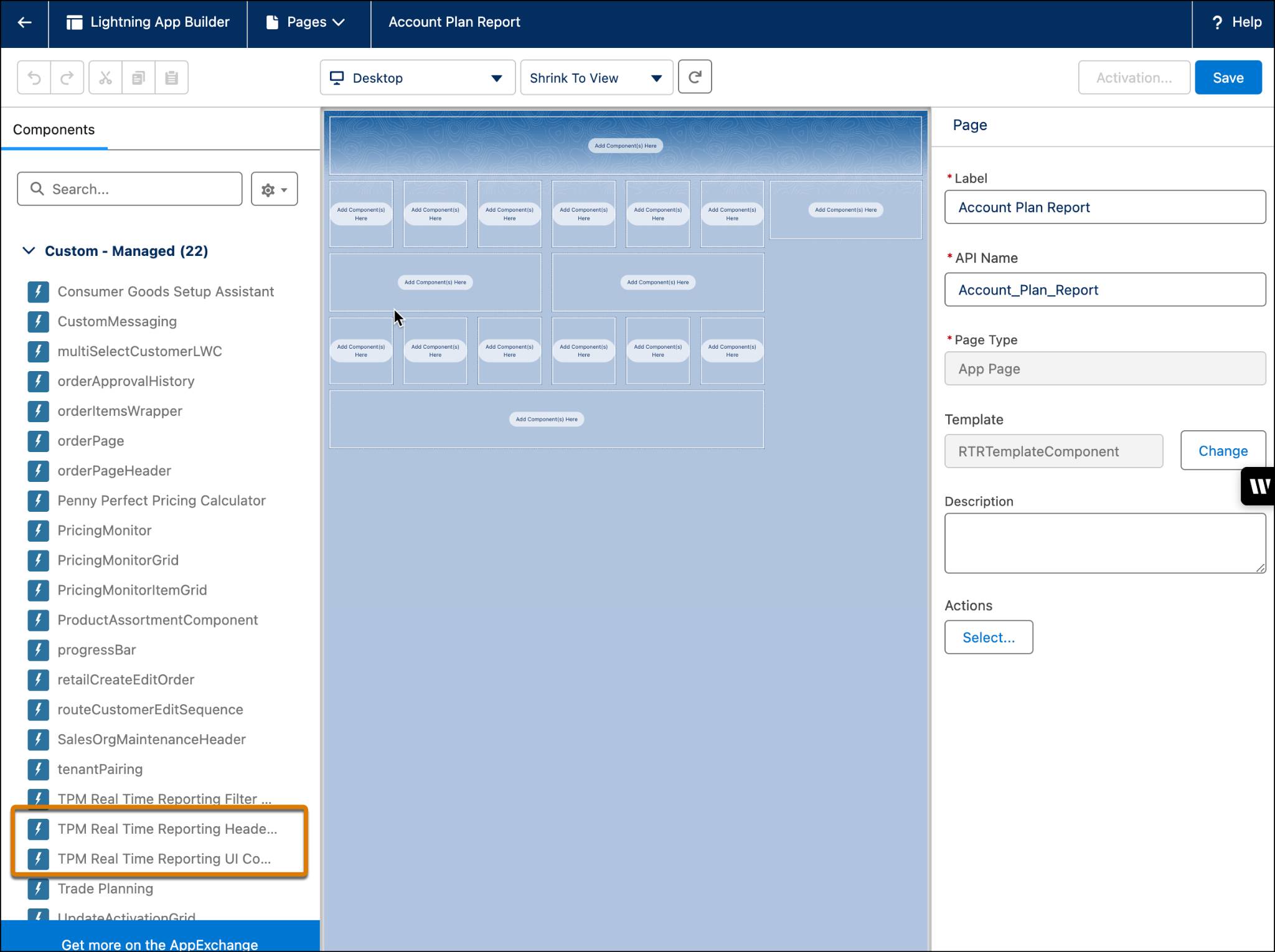Click Penny Perfect Pricing Calculator icon
The width and height of the screenshot is (1275, 952).
[39, 501]
